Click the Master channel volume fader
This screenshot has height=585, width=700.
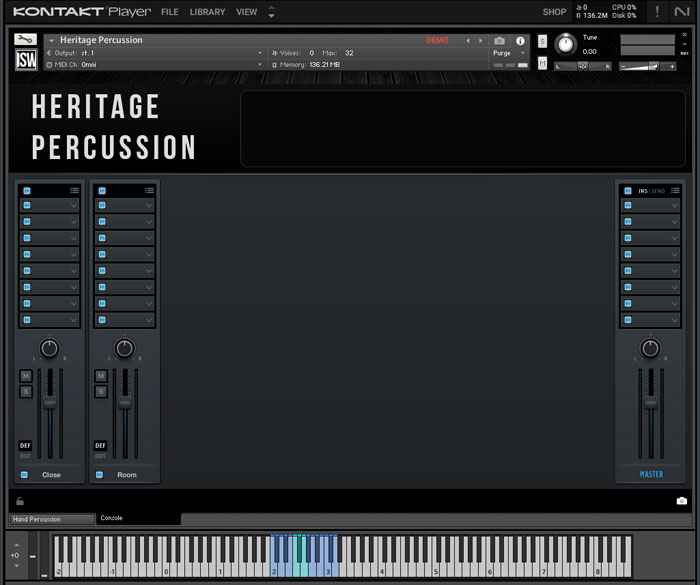pos(650,402)
